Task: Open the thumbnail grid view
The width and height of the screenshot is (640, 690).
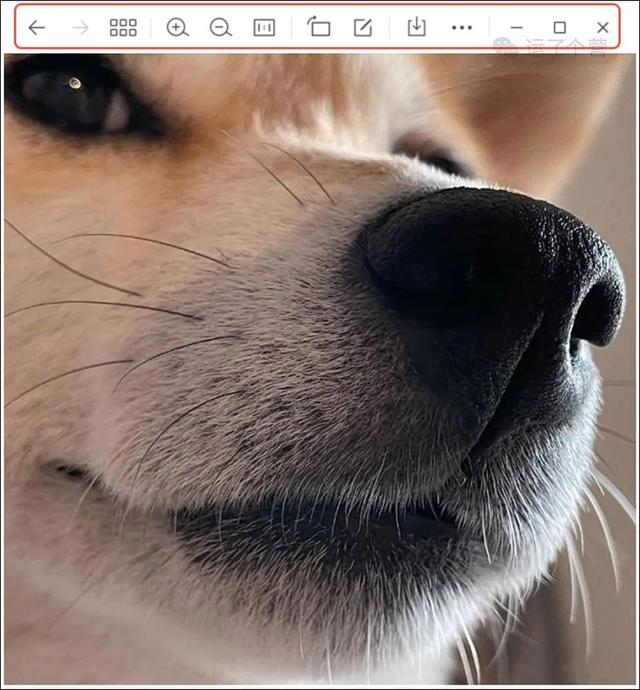Action: click(x=123, y=28)
